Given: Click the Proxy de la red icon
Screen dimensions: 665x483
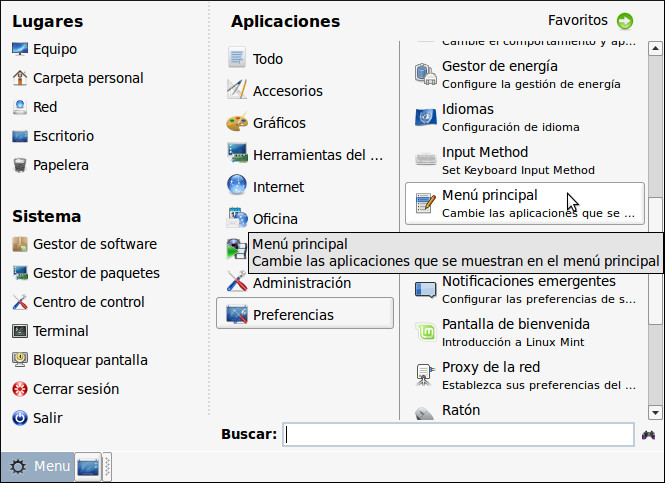Looking at the screenshot, I should pyautogui.click(x=426, y=375).
